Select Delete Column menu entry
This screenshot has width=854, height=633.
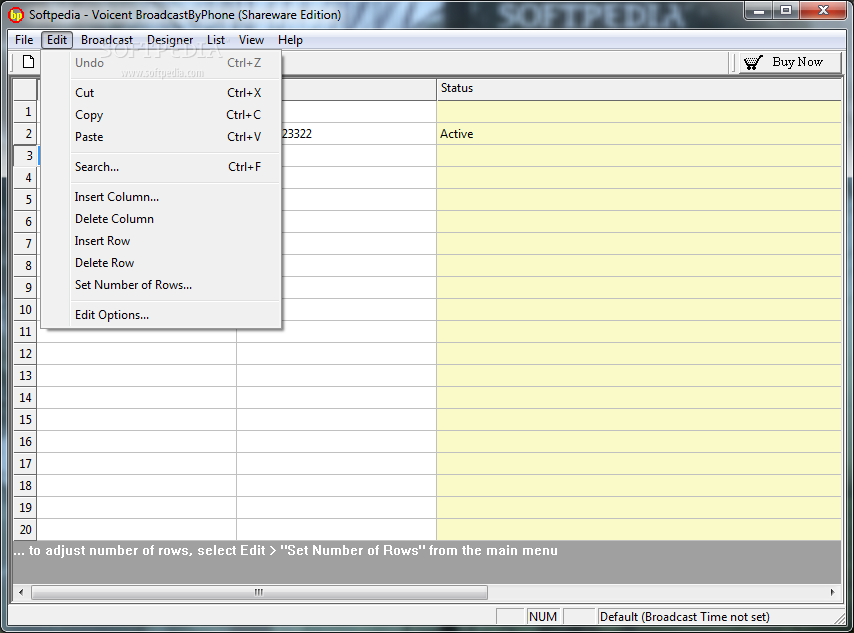(x=161, y=219)
